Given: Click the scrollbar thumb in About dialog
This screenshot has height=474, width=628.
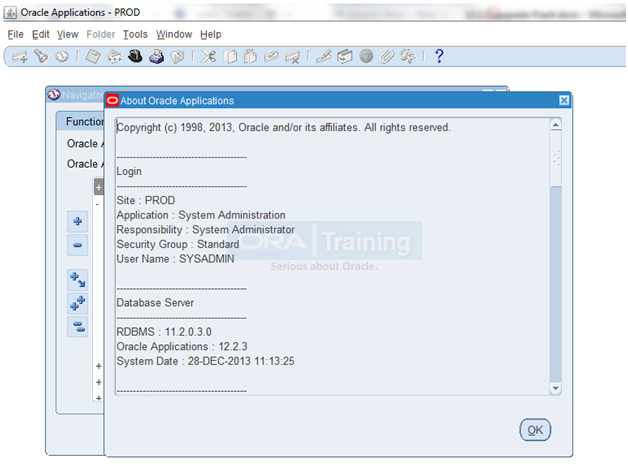Looking at the screenshot, I should pos(556,159).
